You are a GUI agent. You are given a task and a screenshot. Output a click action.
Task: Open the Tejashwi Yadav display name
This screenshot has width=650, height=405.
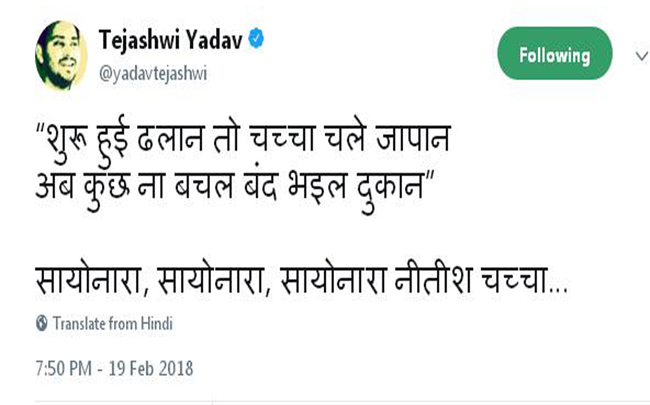pyautogui.click(x=171, y=39)
